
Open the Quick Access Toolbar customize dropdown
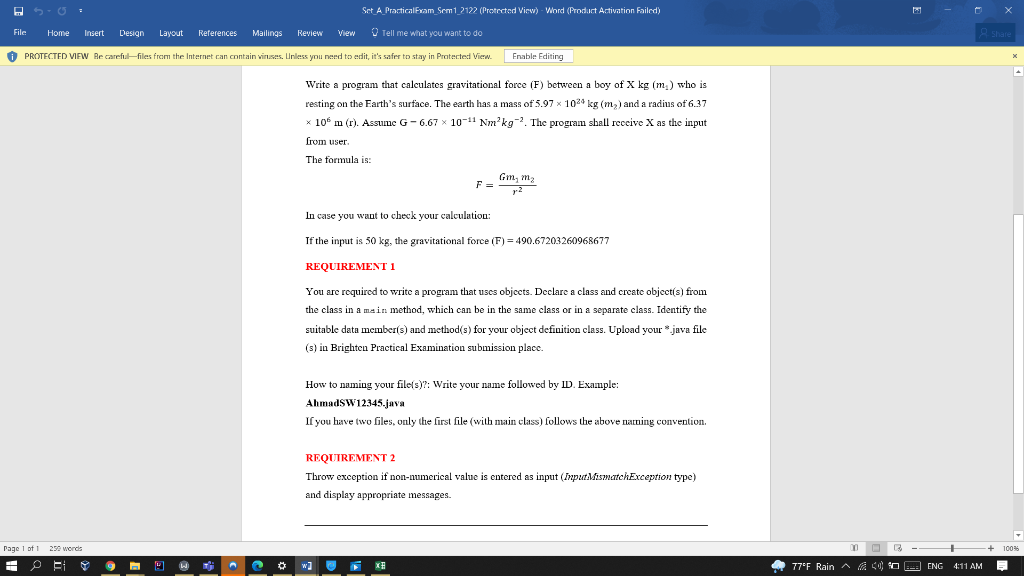coord(81,10)
